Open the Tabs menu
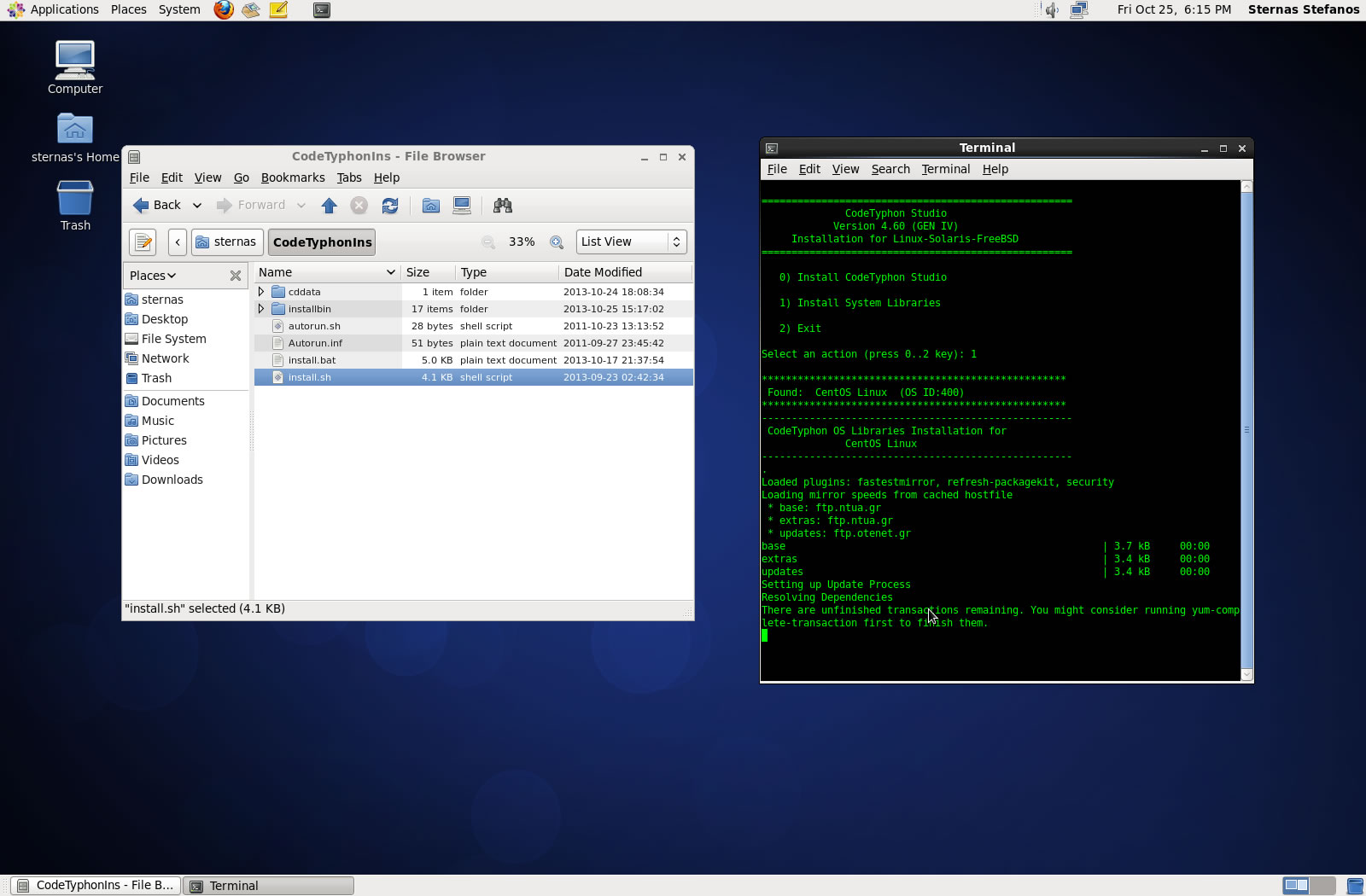The image size is (1366, 896). [x=349, y=177]
